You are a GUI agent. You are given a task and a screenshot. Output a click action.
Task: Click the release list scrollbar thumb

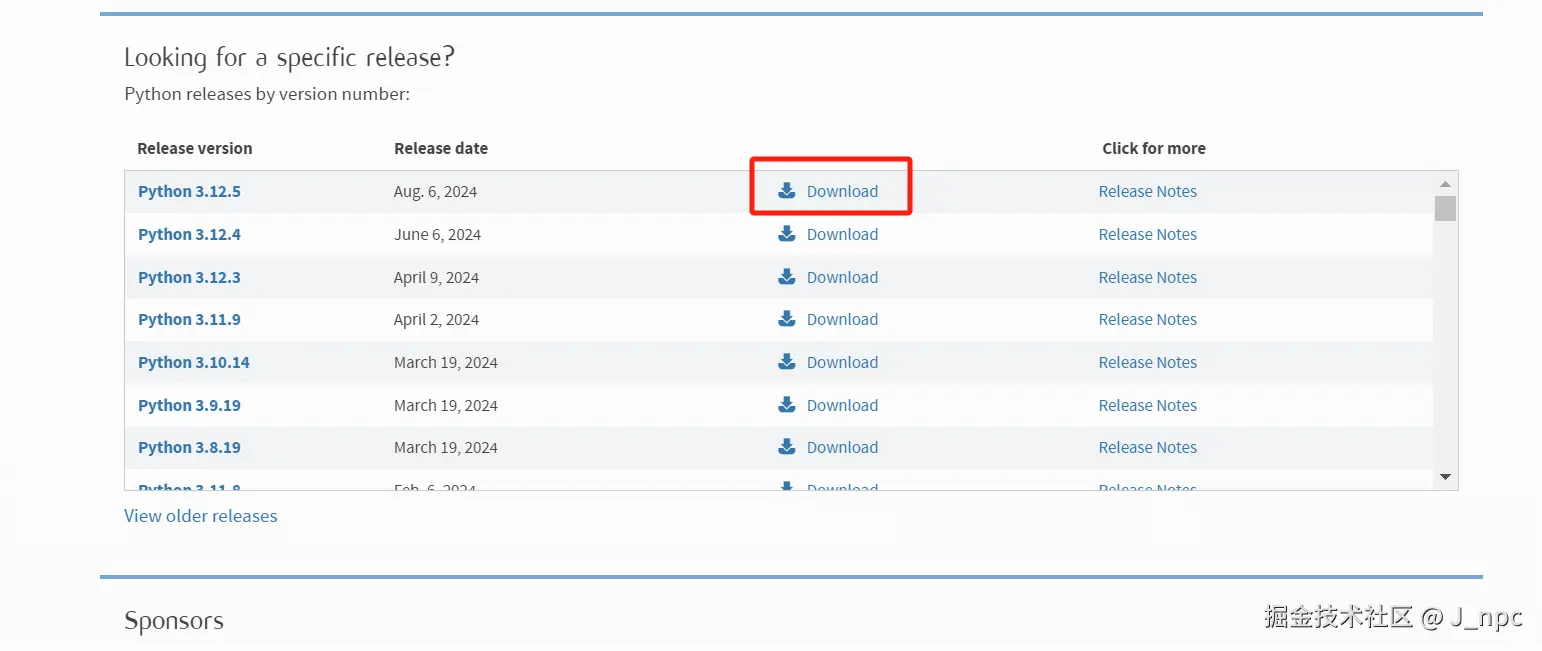coord(1445,208)
